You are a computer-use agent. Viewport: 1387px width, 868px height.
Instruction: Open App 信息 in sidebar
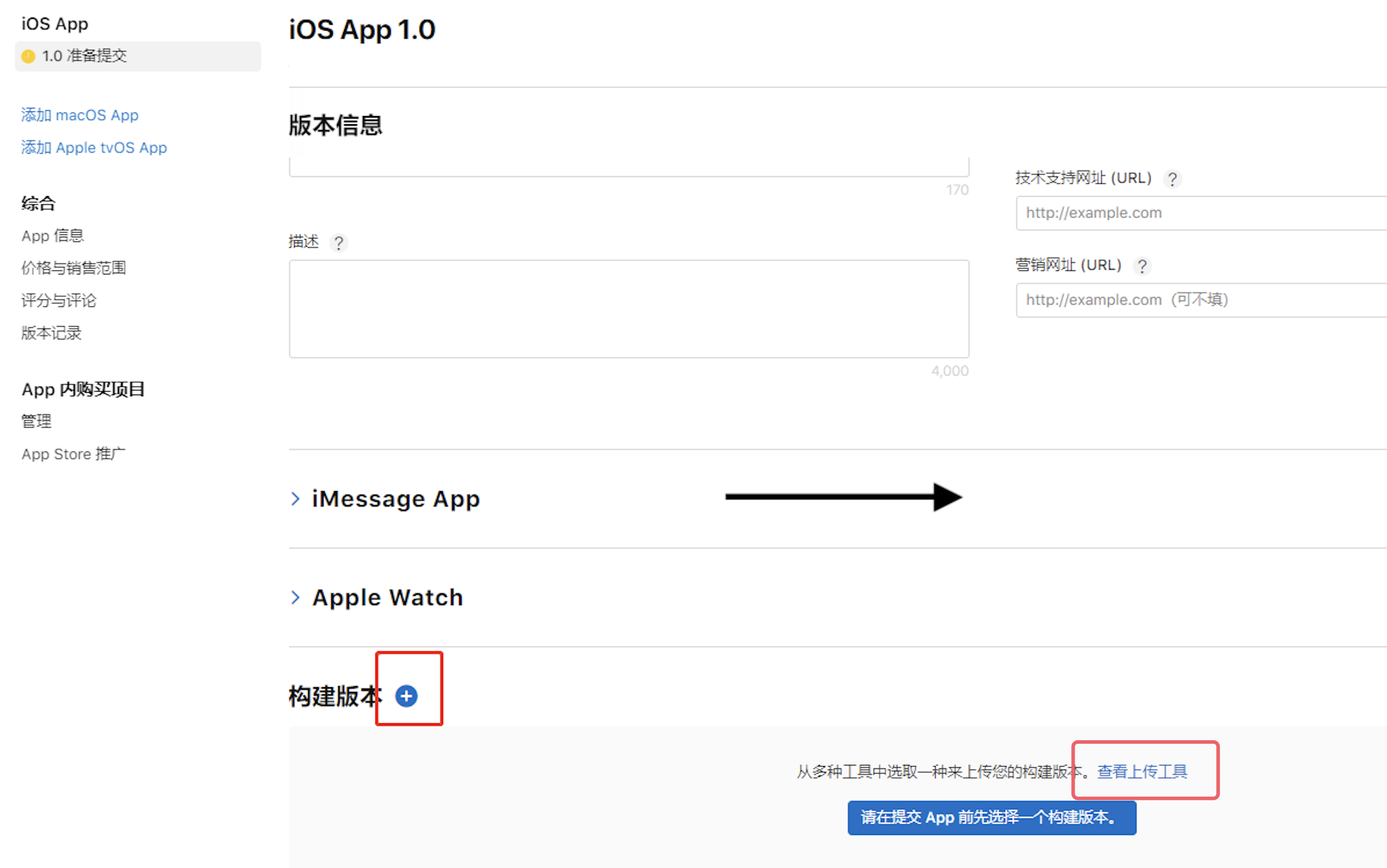pos(52,236)
